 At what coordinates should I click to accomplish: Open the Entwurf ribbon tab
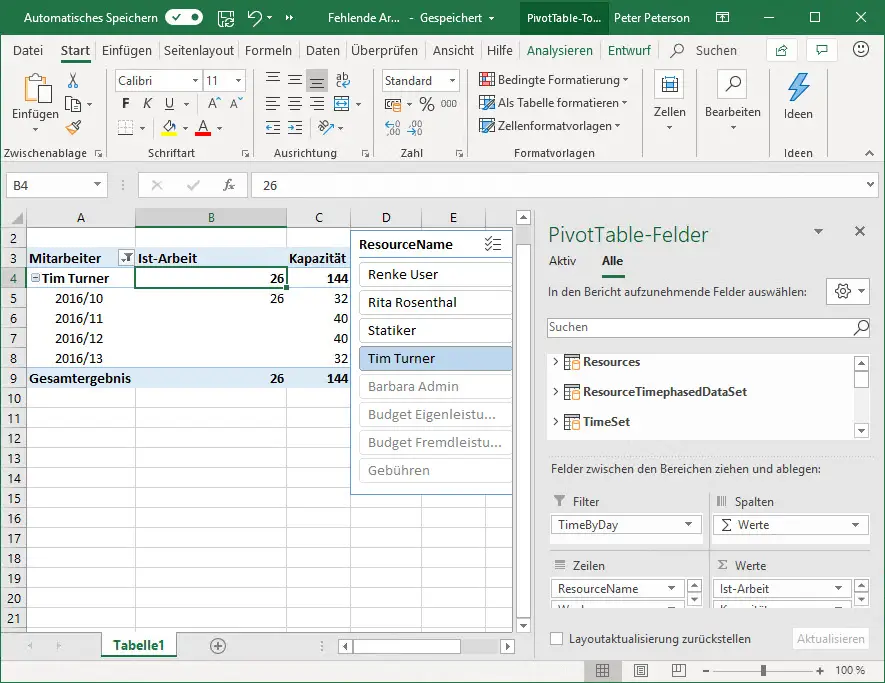(x=629, y=50)
